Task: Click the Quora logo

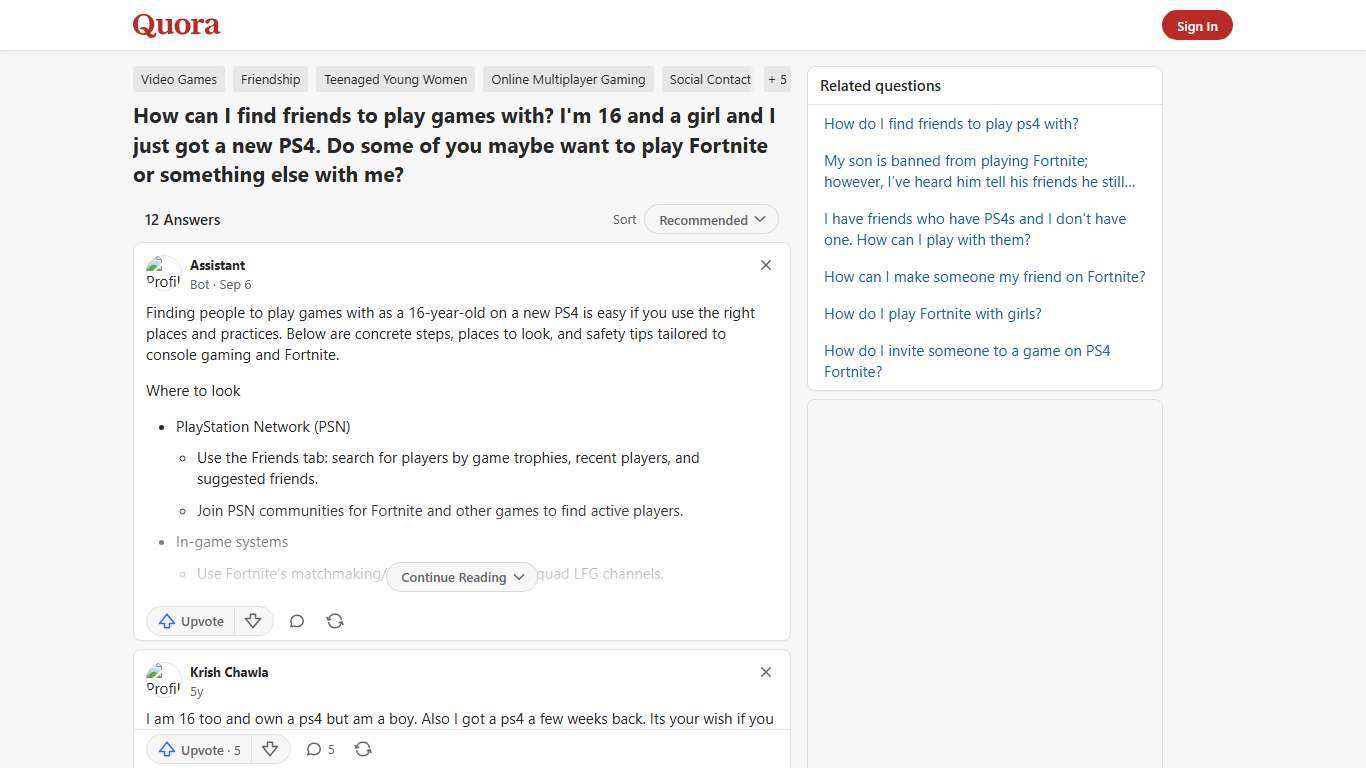Action: [176, 24]
